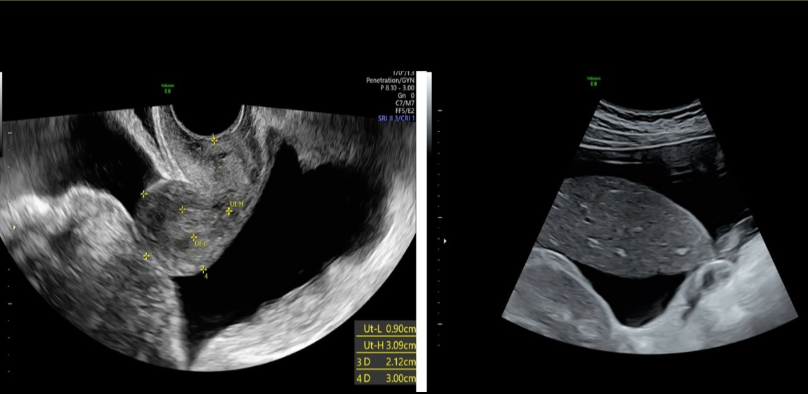Select the 3 D 2.12cm measurement row

385,362
